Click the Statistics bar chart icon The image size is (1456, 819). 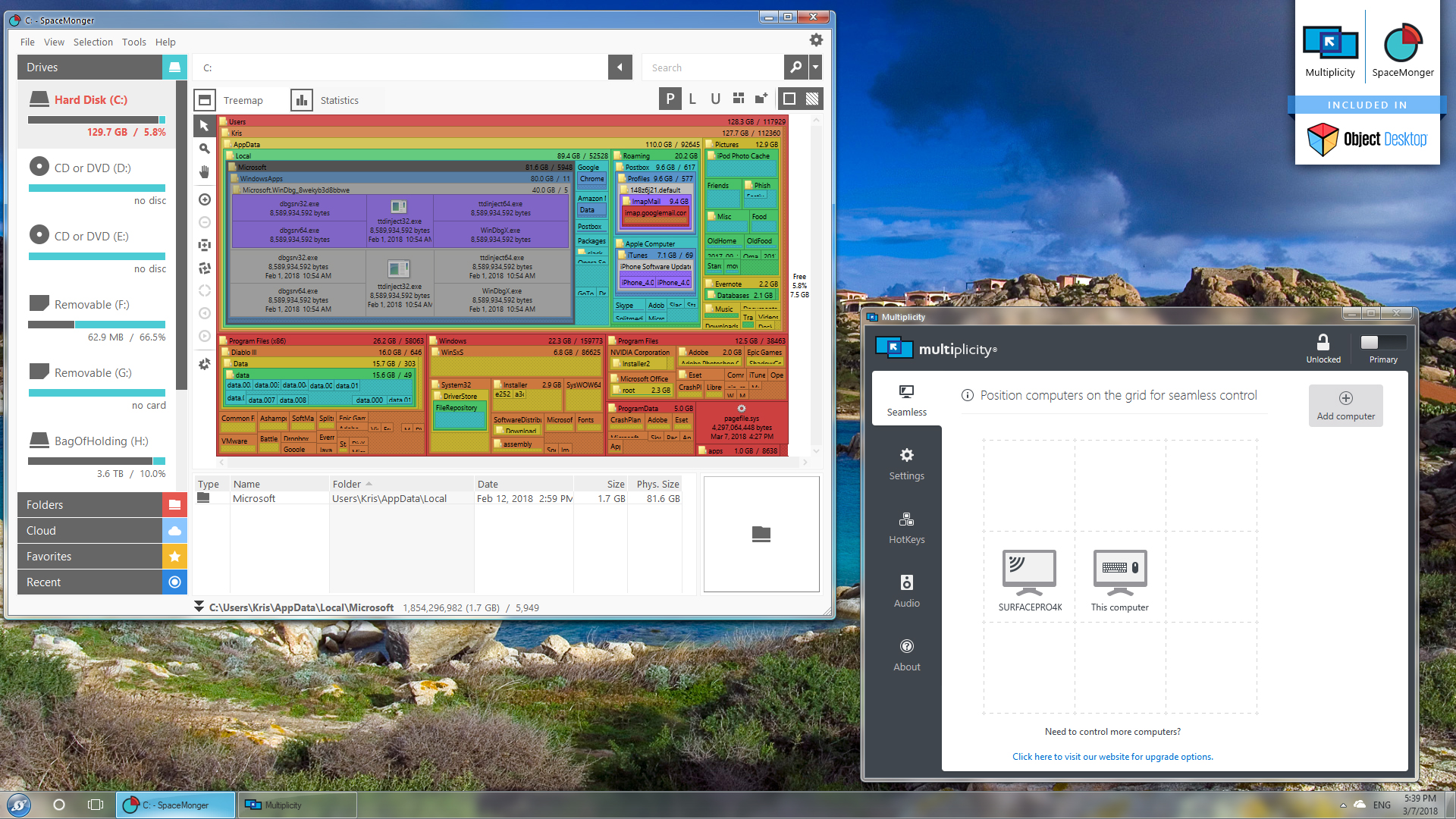tap(302, 100)
